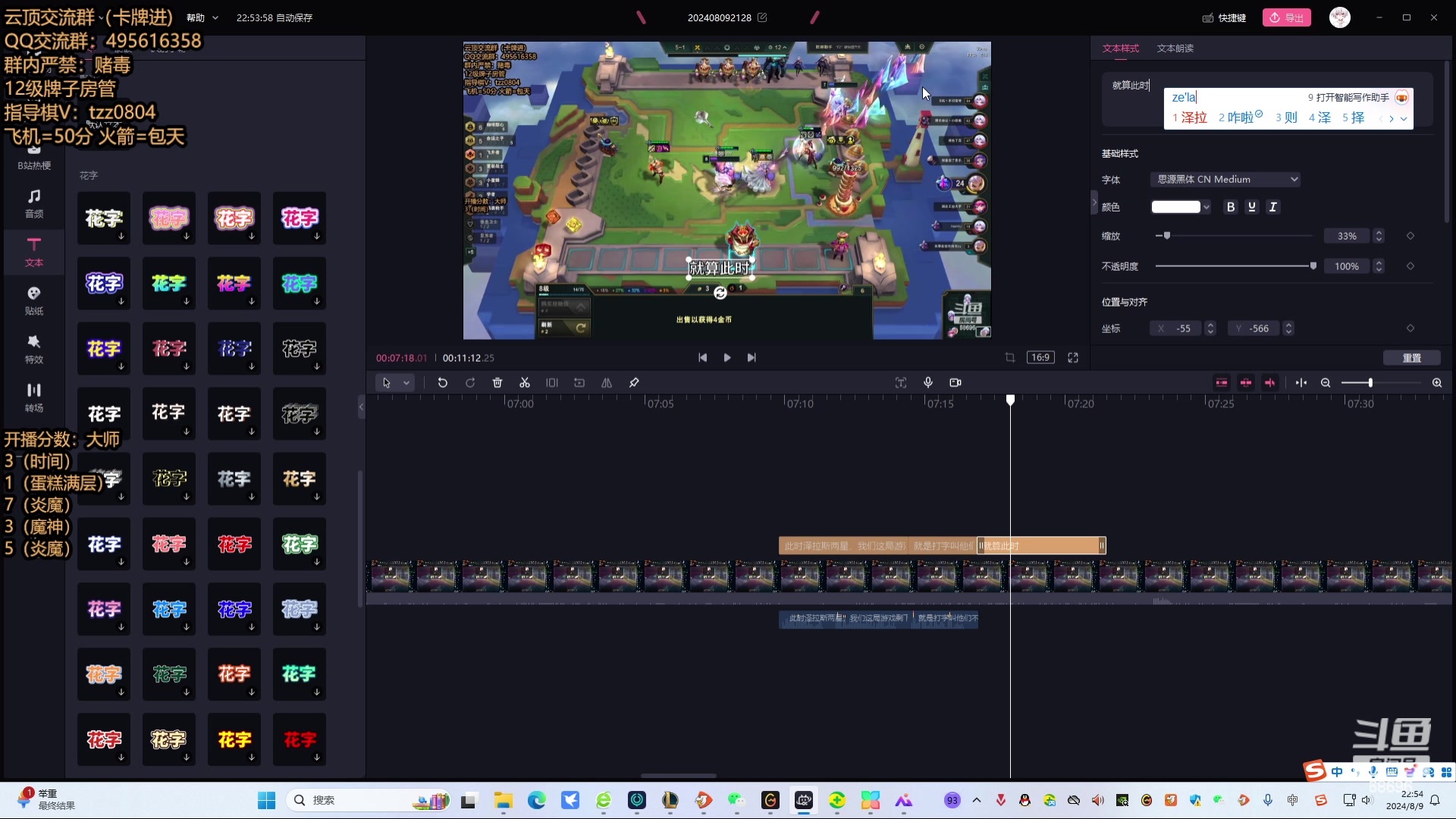
Task: Delete the selected clip with trash icon
Action: tap(497, 383)
